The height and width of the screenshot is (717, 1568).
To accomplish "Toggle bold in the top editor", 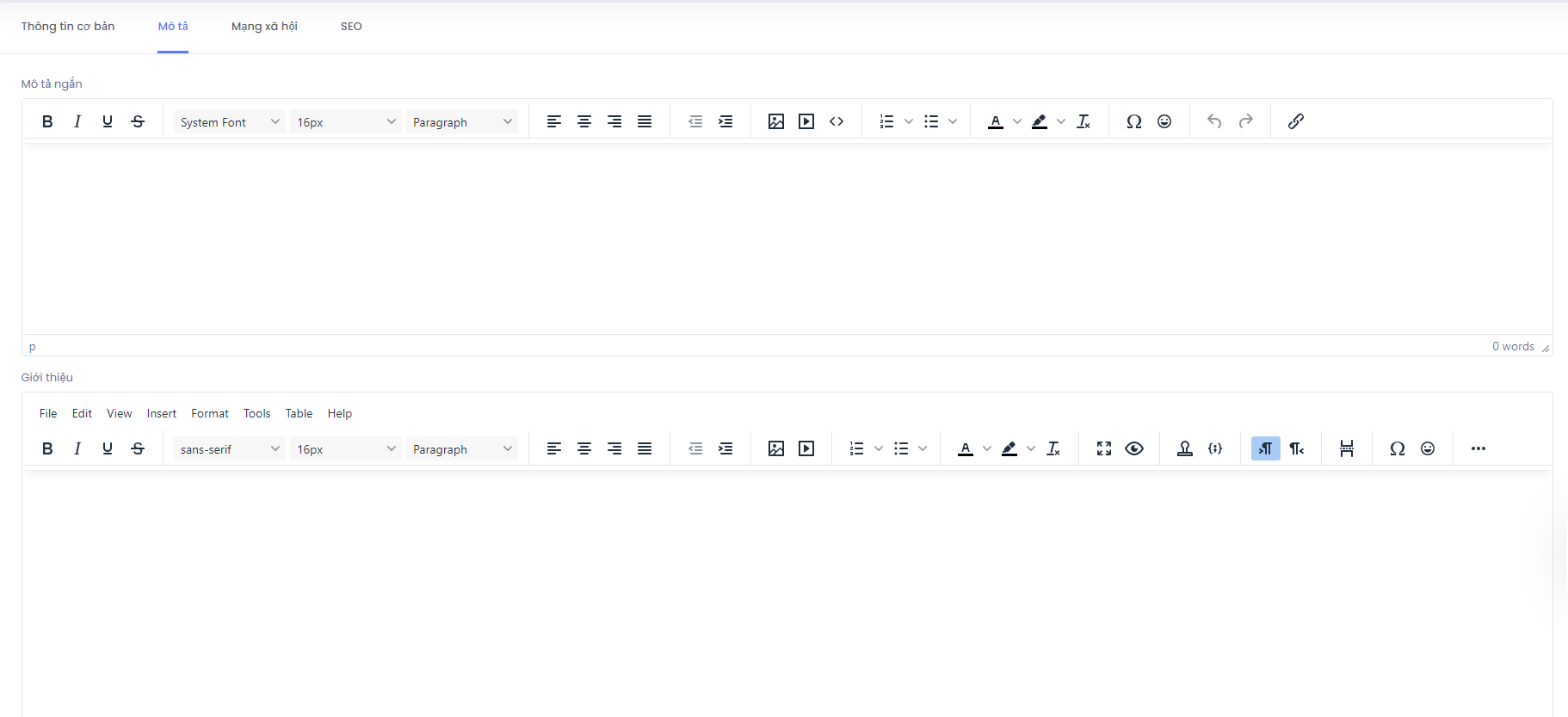I will tap(47, 121).
